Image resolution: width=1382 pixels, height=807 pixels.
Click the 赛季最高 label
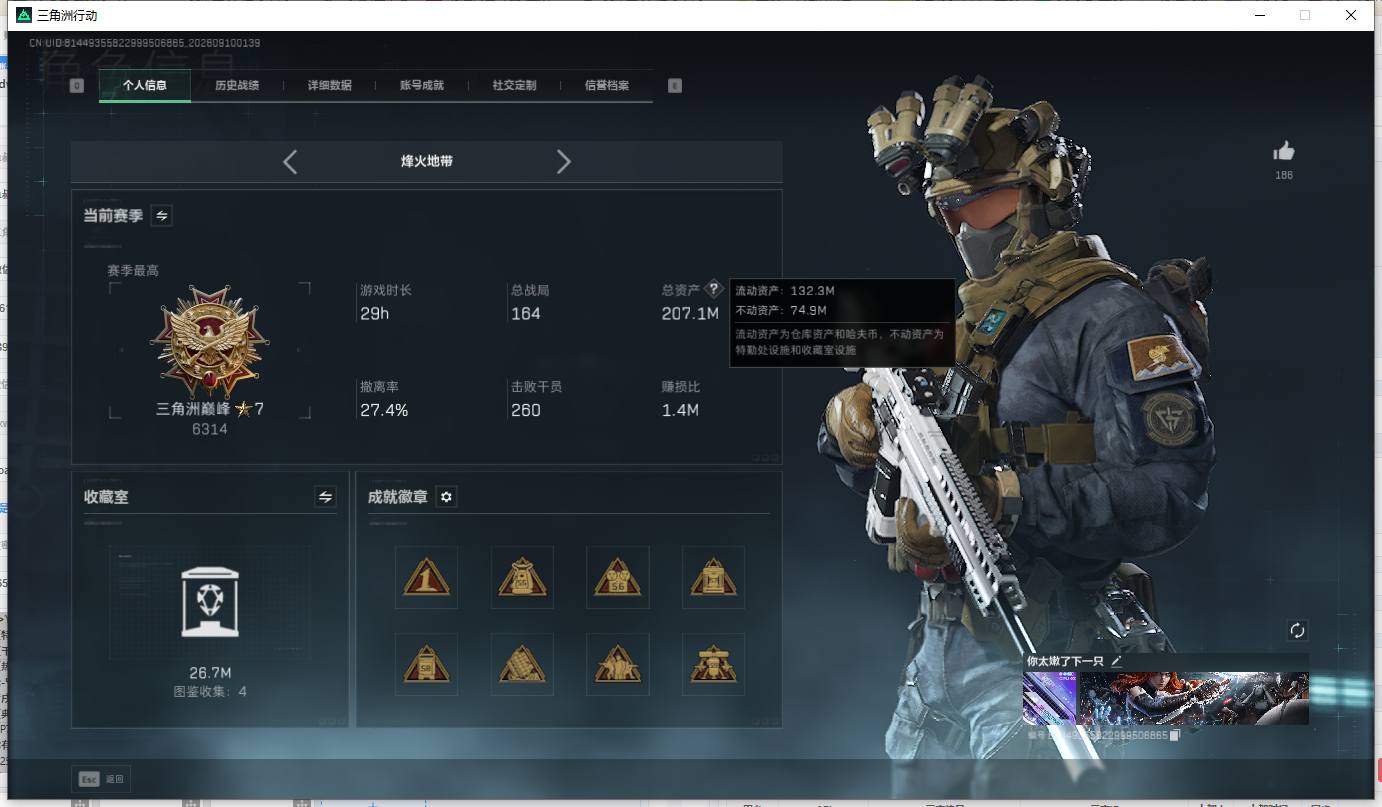coord(133,270)
